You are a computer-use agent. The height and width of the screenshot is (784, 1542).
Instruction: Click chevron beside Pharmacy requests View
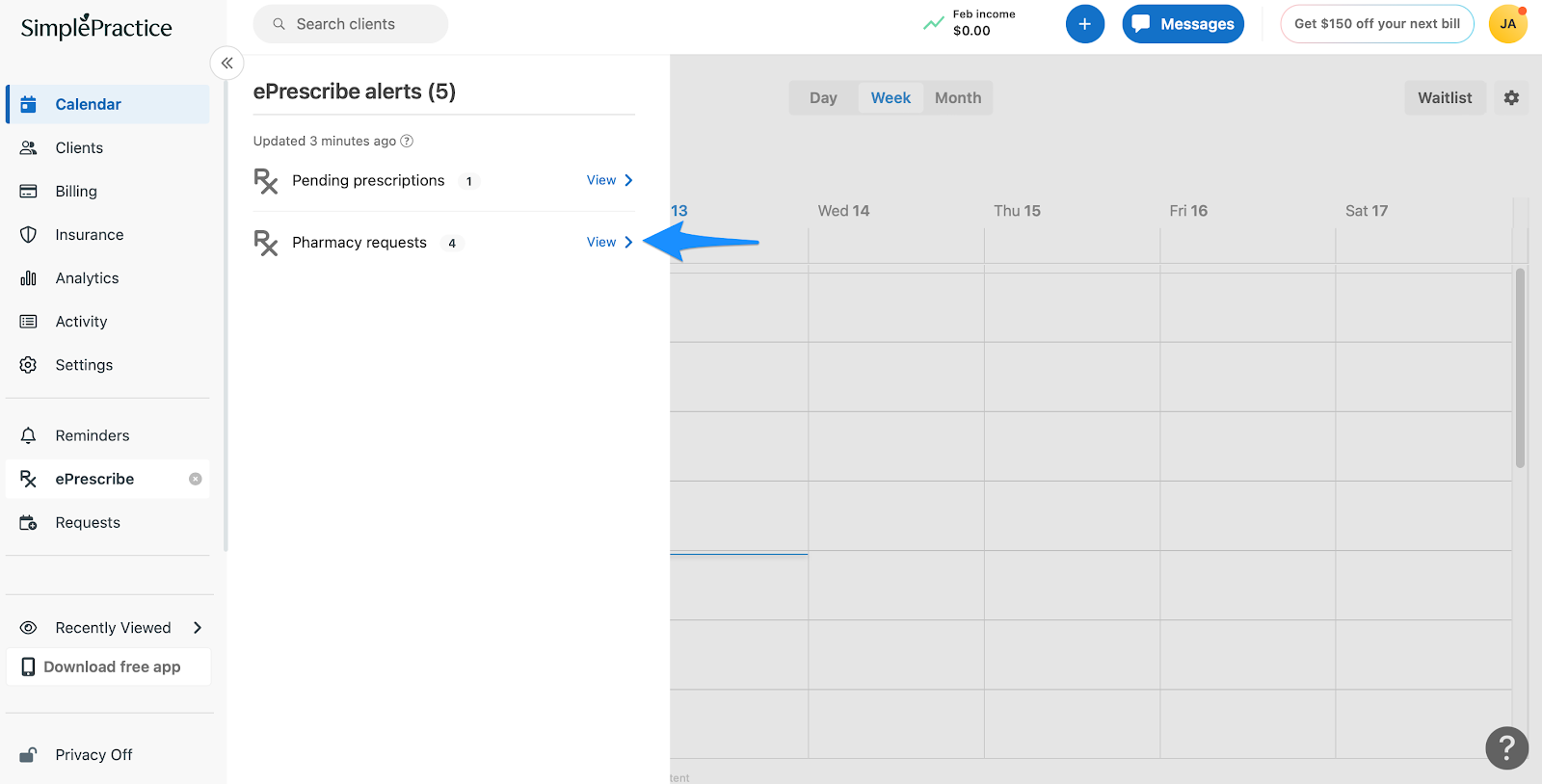[628, 242]
